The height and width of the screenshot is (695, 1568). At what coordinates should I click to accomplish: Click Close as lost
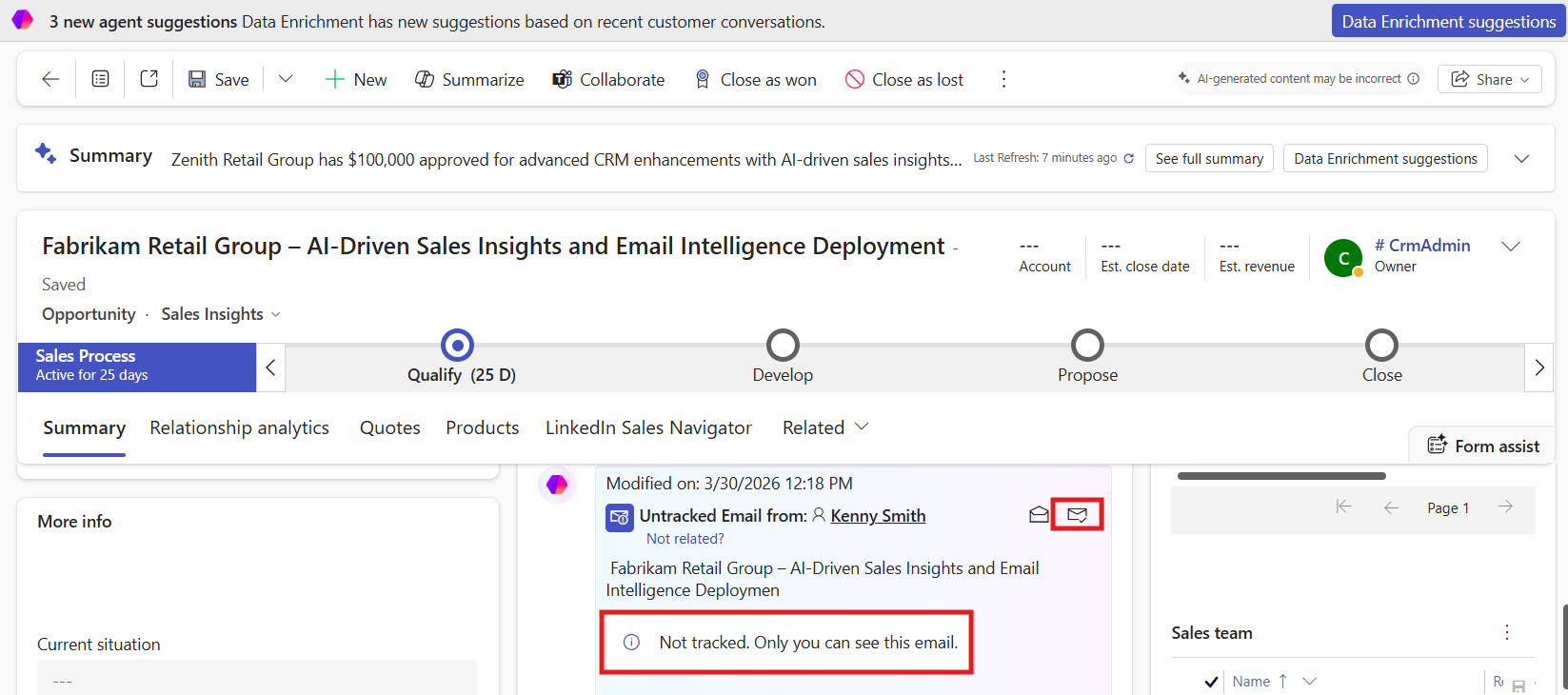click(x=904, y=79)
